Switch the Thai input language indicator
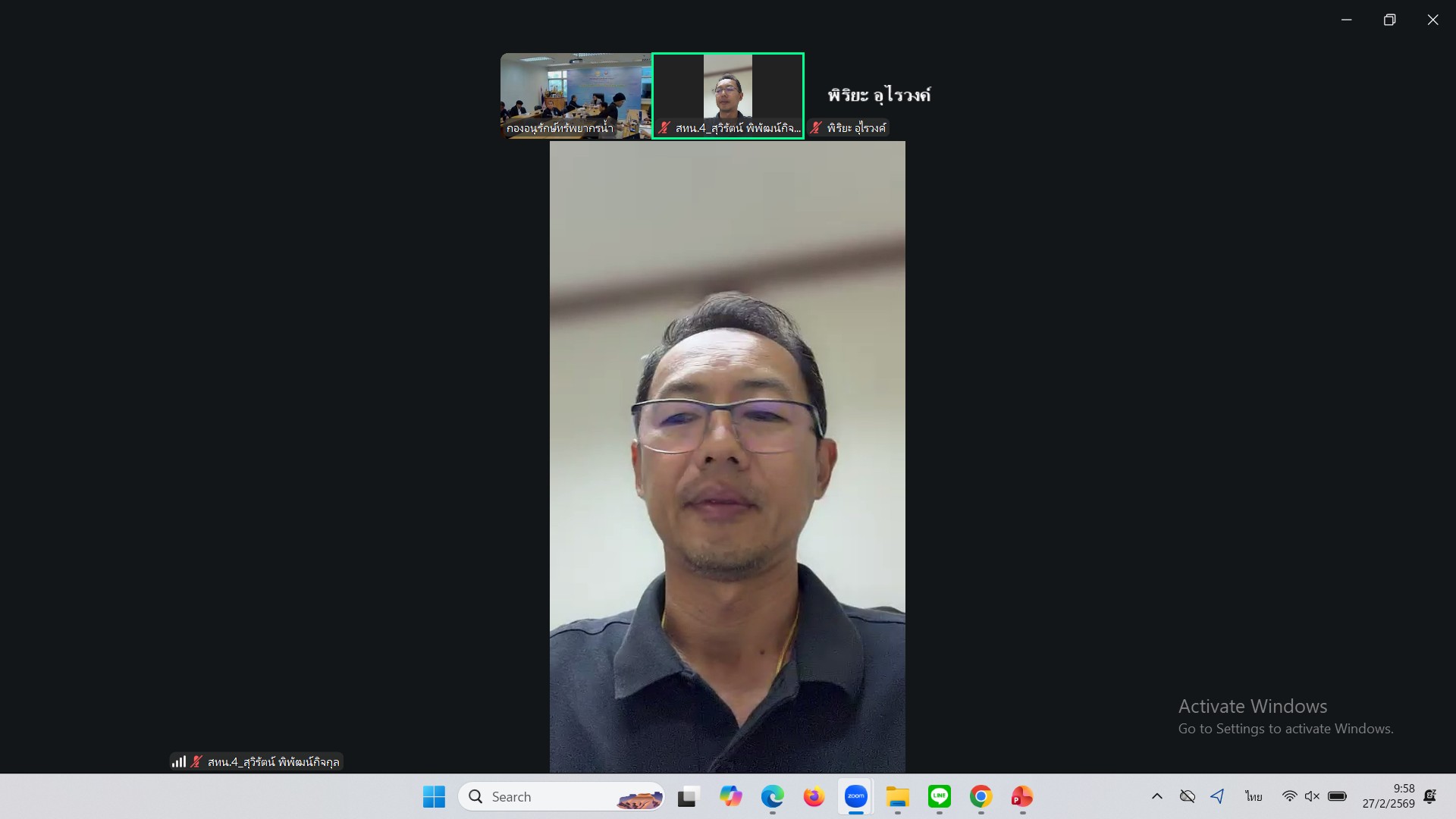The width and height of the screenshot is (1456, 819). (x=1253, y=796)
